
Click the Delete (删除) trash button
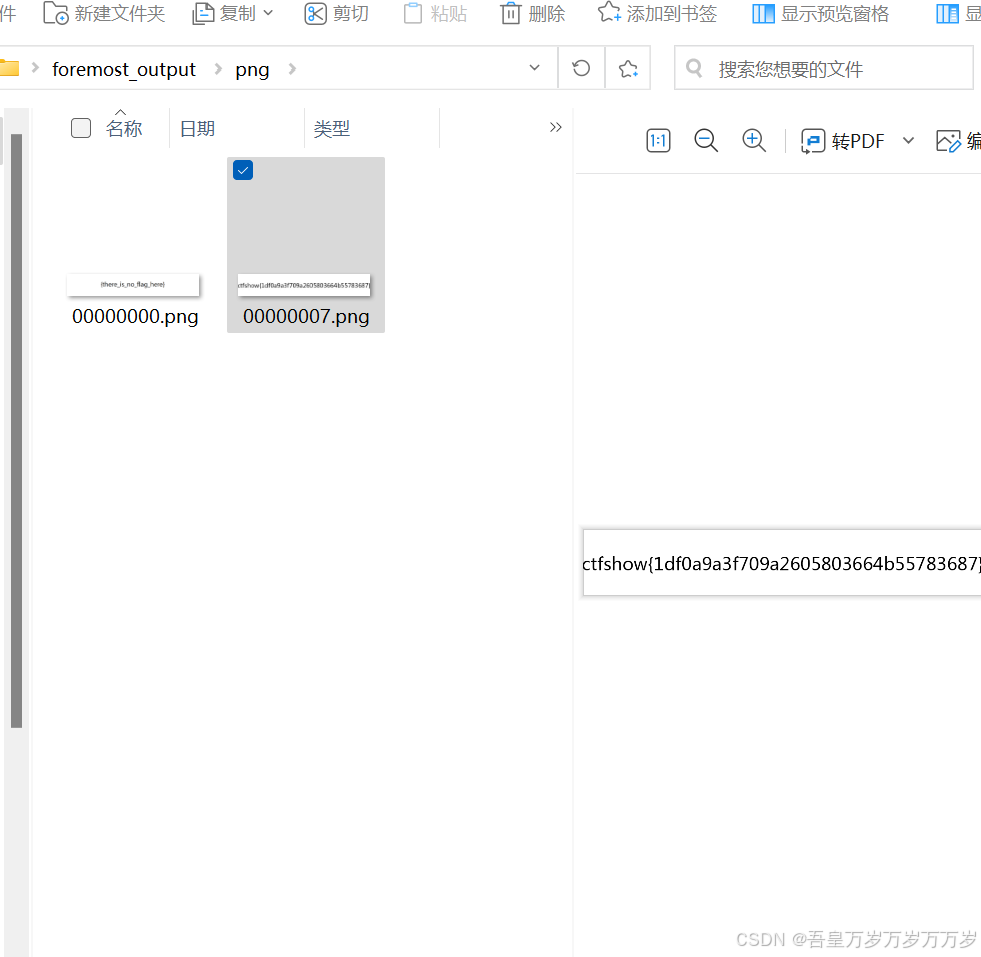point(532,13)
